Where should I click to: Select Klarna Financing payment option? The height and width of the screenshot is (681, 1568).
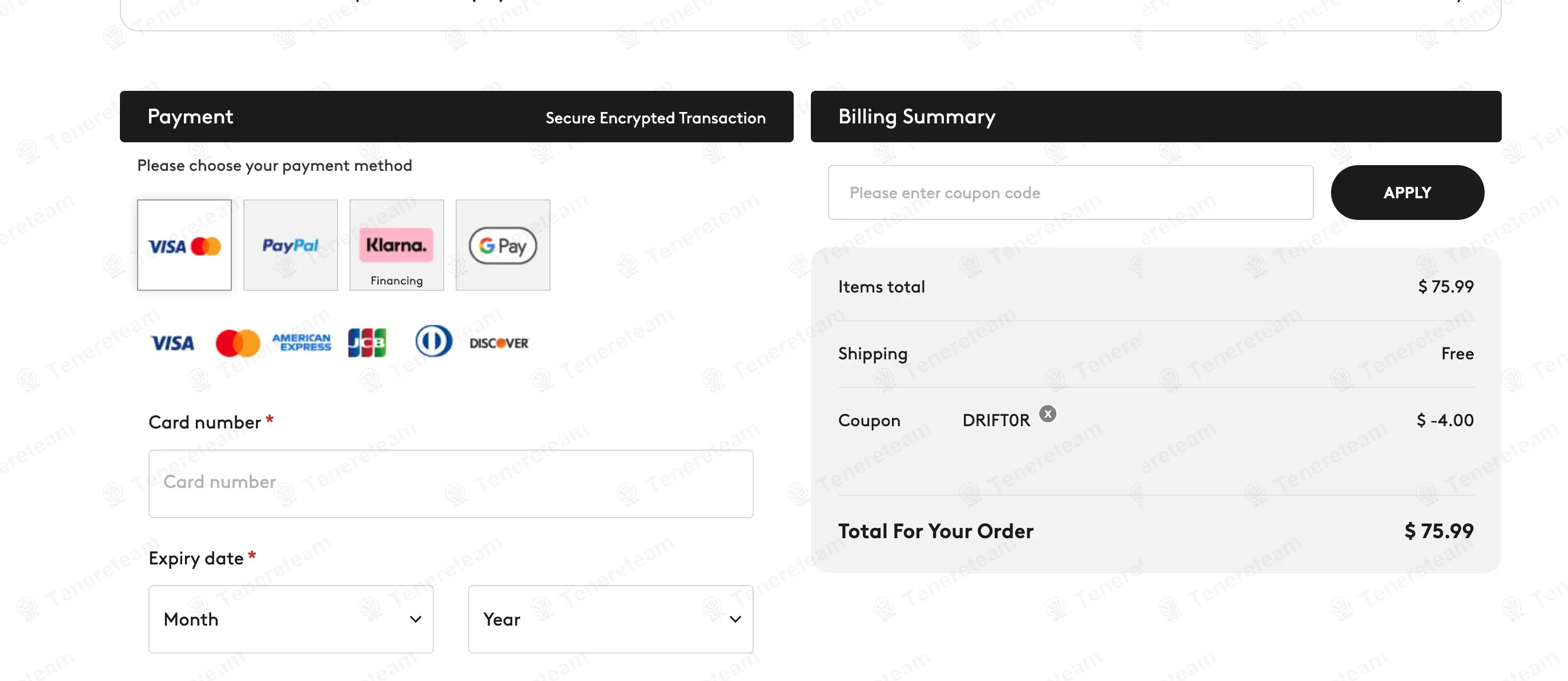point(396,245)
